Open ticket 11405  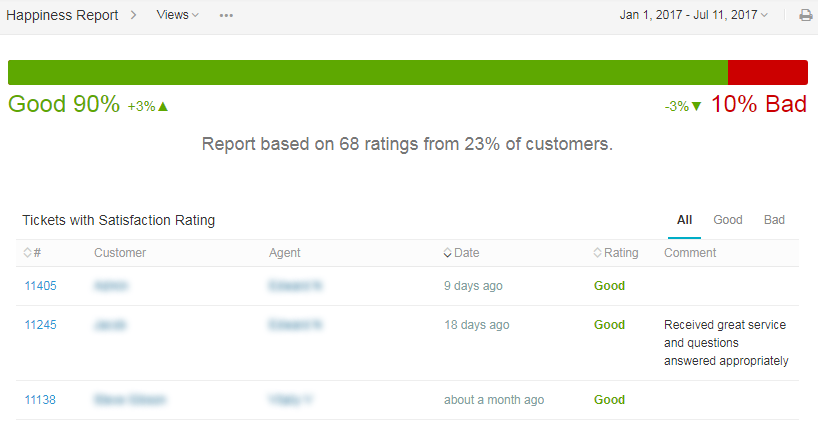click(40, 286)
